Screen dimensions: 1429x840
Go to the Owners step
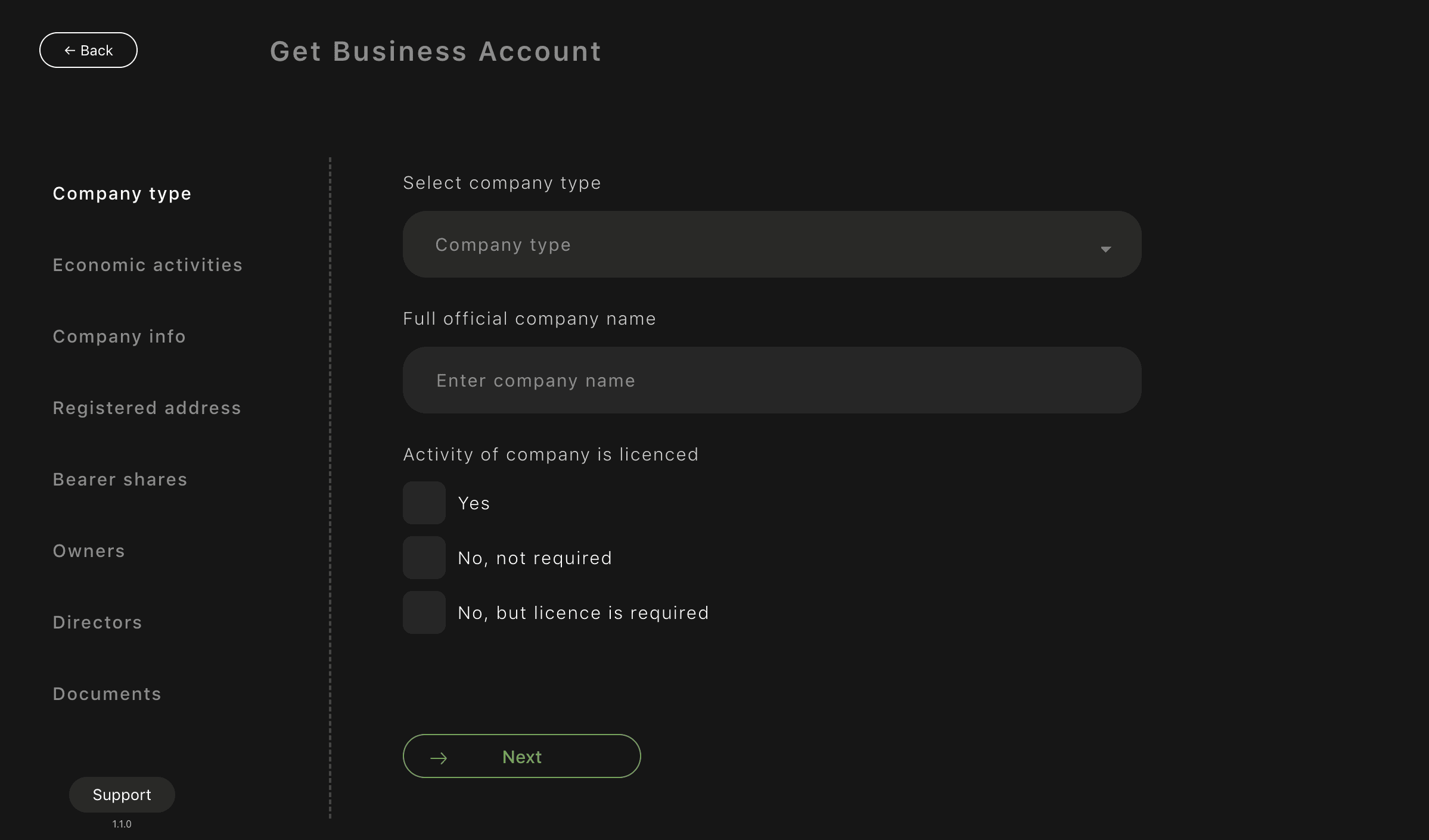[x=89, y=551]
